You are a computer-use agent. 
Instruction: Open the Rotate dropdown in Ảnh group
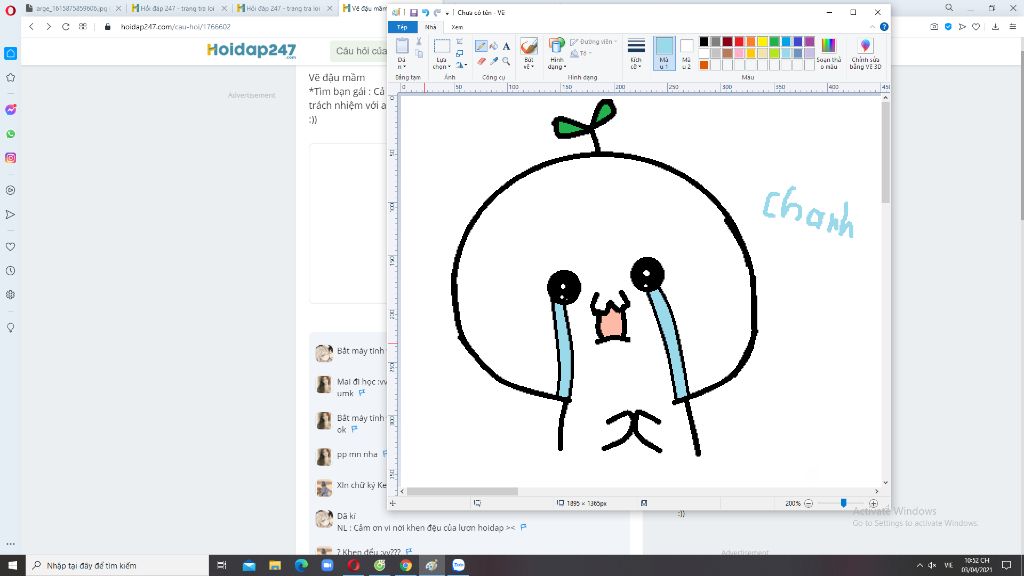461,65
